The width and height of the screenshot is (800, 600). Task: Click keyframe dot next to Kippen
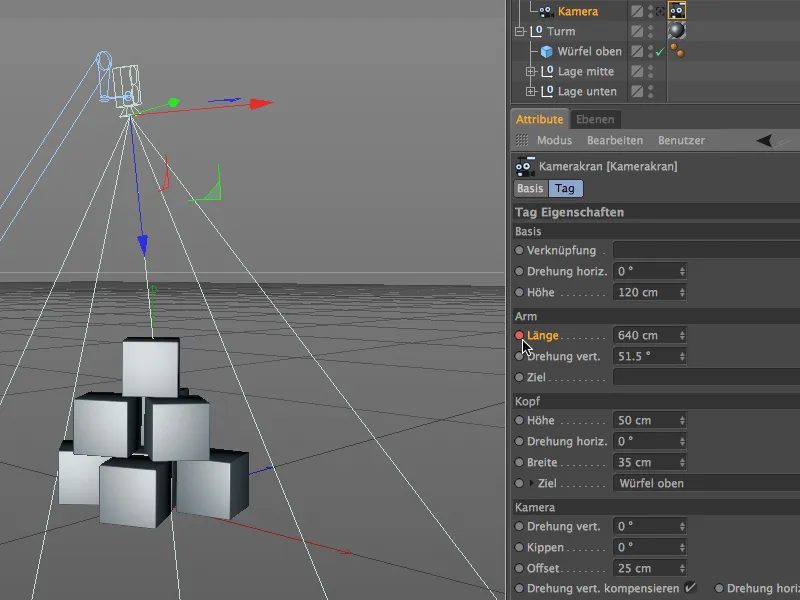[519, 547]
